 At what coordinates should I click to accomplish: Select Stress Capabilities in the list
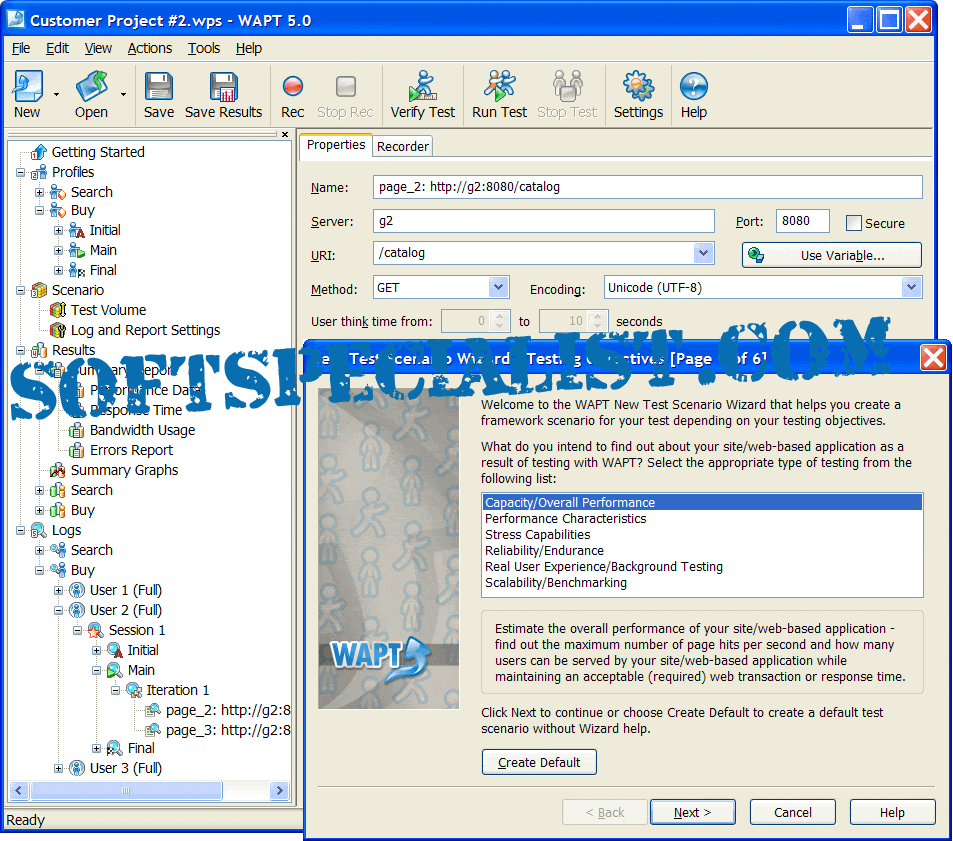(x=537, y=535)
